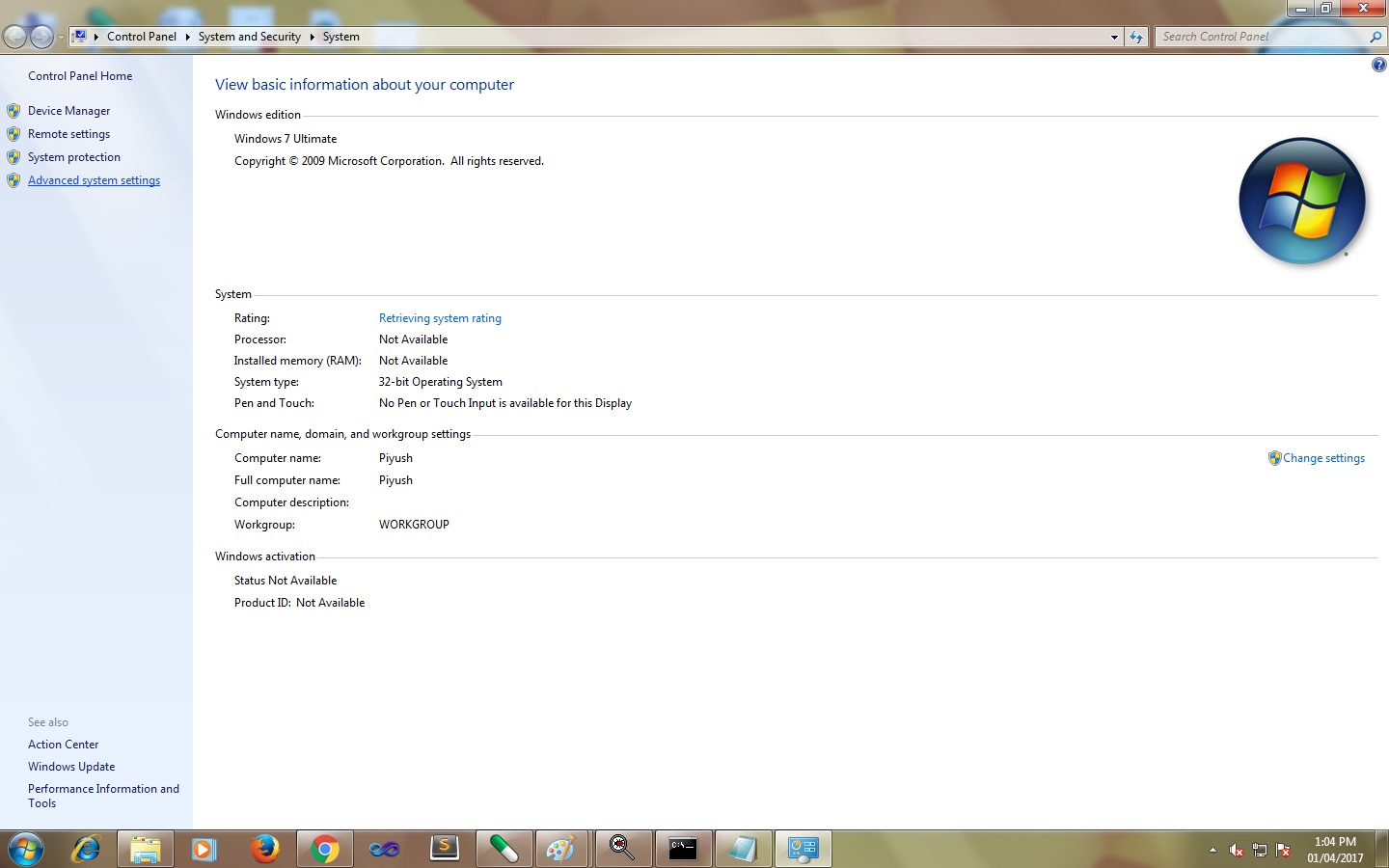Click Change settings for computer name
Image resolution: width=1389 pixels, height=868 pixels.
coord(1323,458)
